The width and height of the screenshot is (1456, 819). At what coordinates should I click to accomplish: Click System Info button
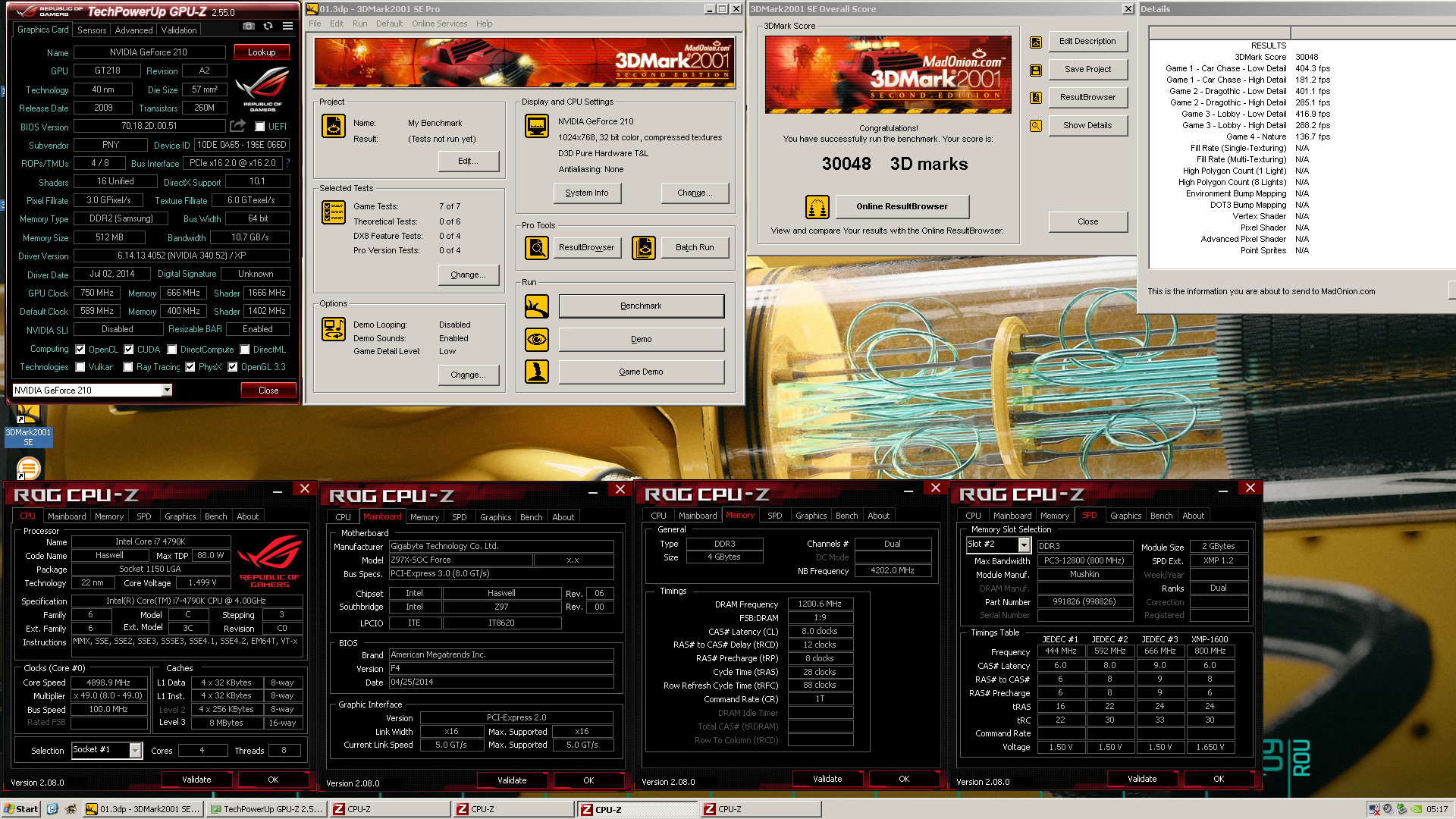pyautogui.click(x=587, y=193)
